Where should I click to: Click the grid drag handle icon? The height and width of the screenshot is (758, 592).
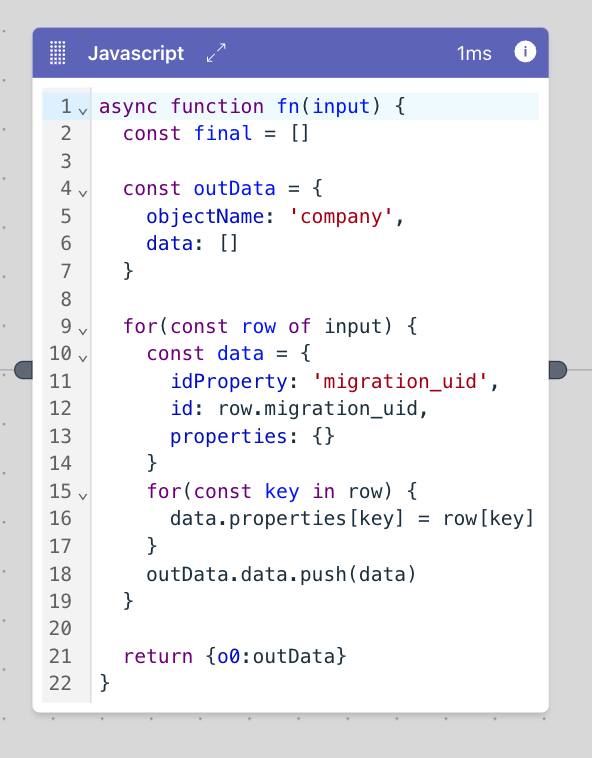click(58, 53)
